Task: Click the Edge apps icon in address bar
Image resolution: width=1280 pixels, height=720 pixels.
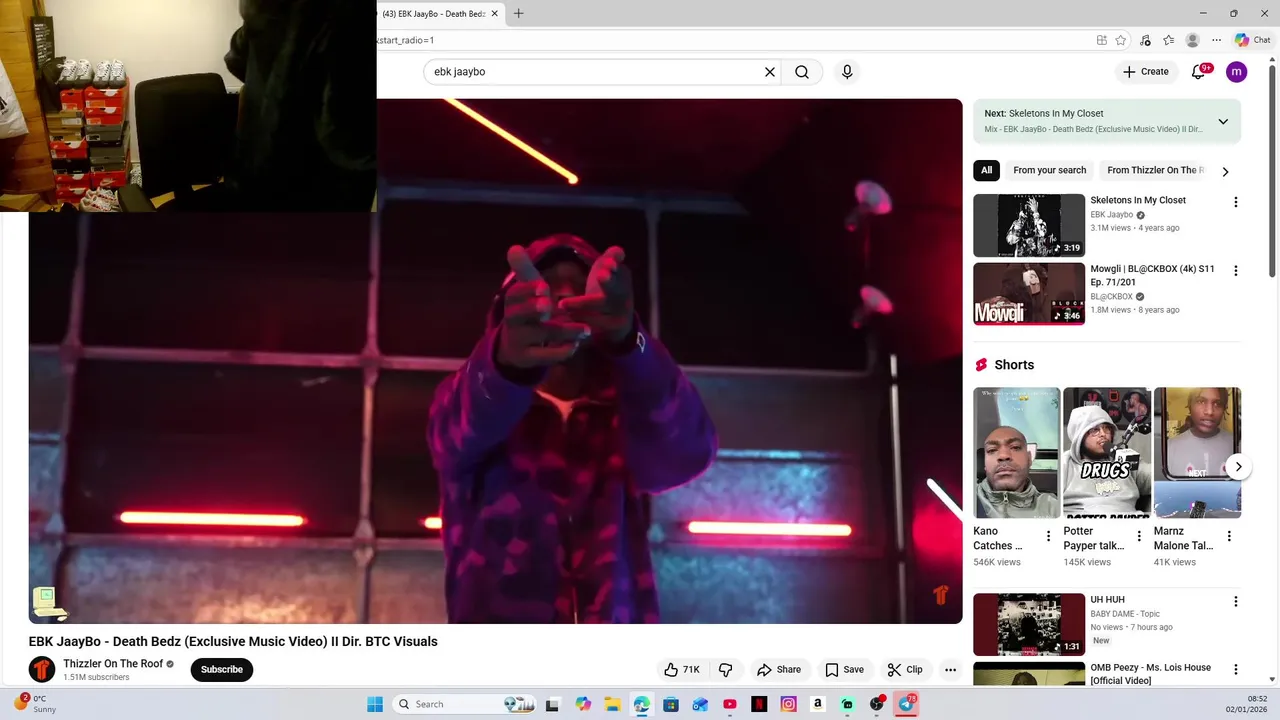Action: (x=1101, y=40)
